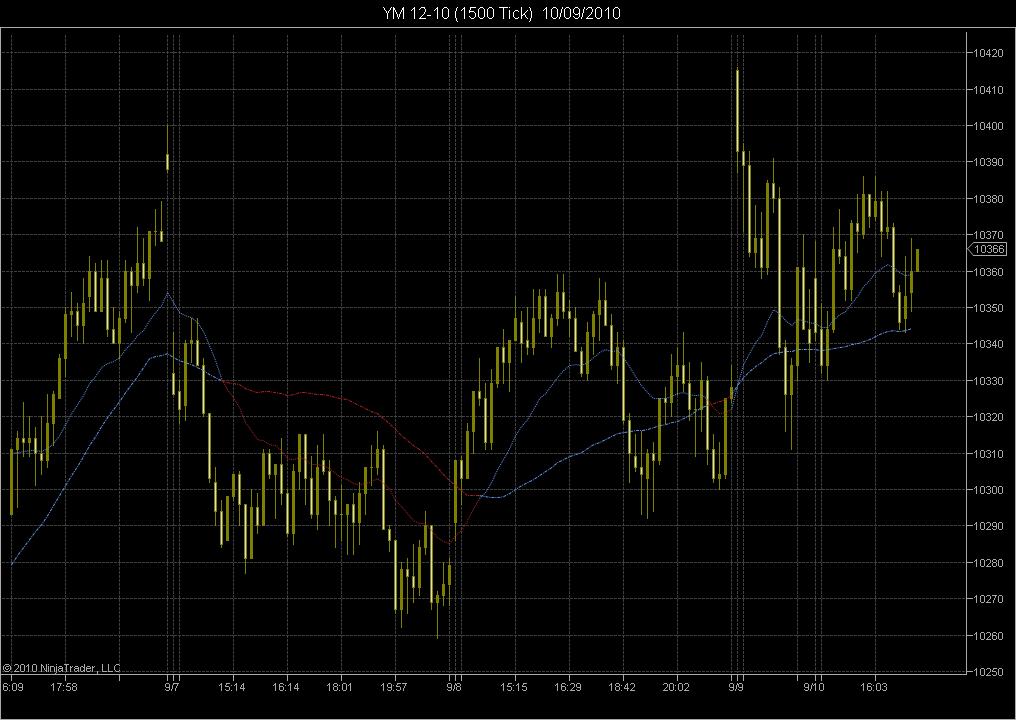Click the 19:57 time axis label
This screenshot has width=1016, height=720.
tap(393, 687)
